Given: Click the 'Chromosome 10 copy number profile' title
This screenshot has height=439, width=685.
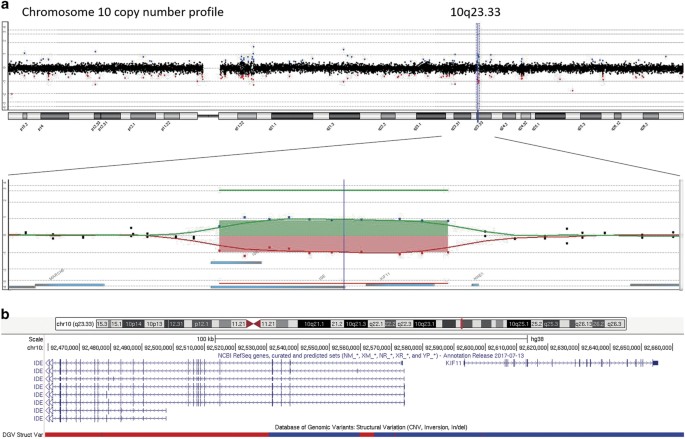Looking at the screenshot, I should coord(123,12).
